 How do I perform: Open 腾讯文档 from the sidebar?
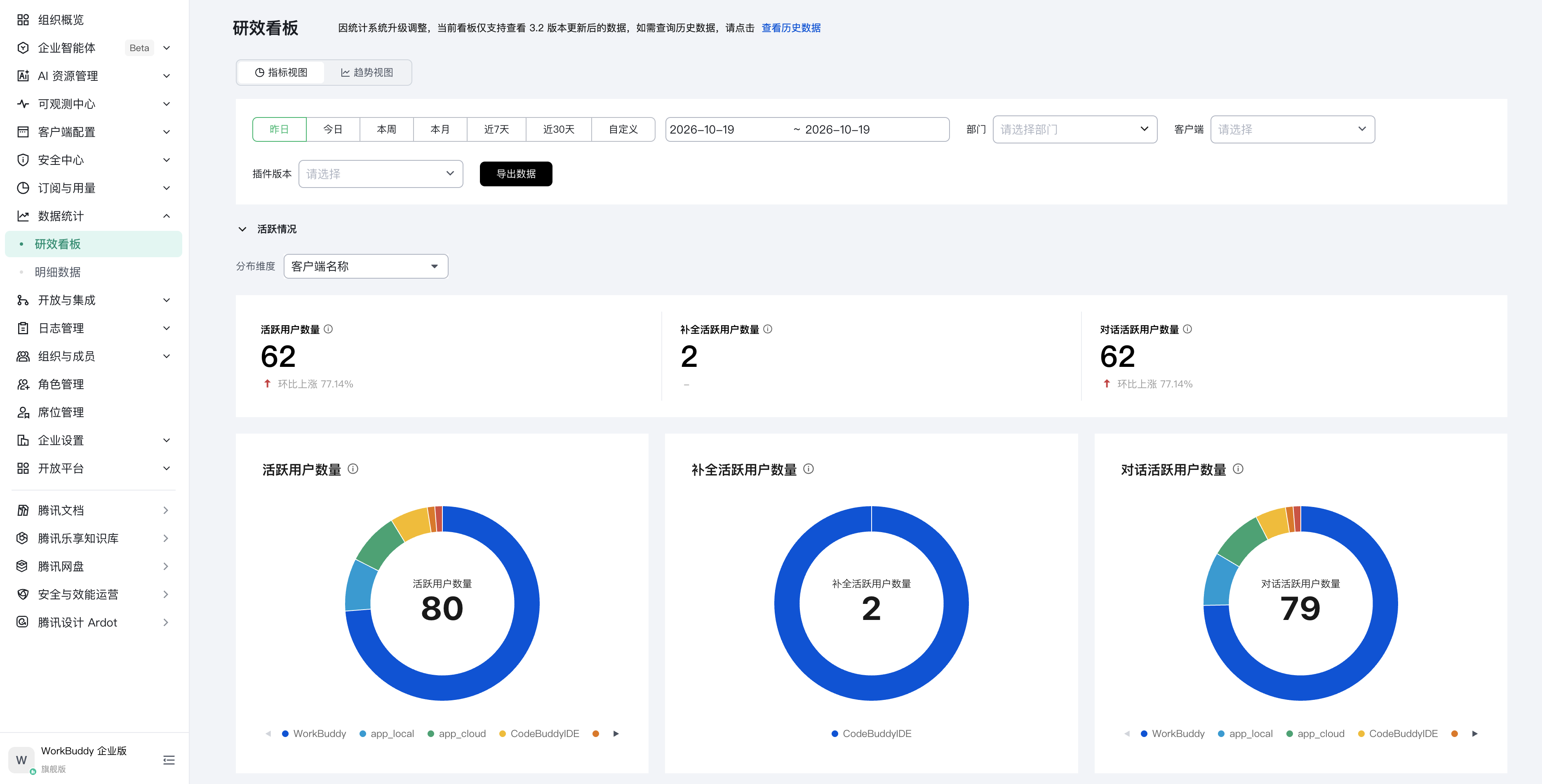click(93, 510)
